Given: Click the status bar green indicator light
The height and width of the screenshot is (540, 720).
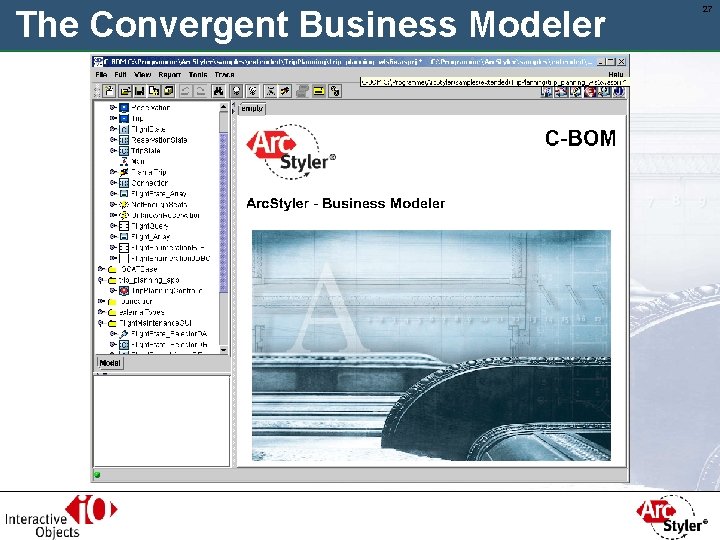Looking at the screenshot, I should click(x=97, y=475).
